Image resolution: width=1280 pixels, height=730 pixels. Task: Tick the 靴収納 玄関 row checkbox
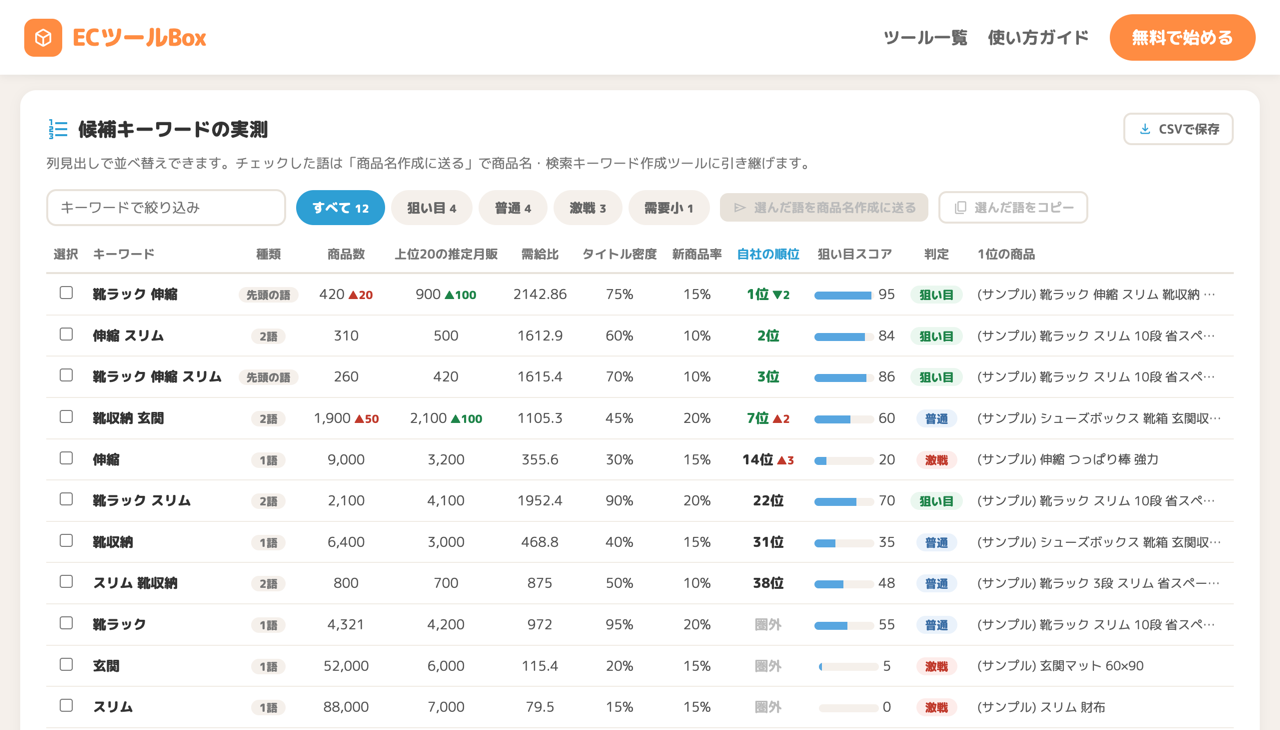pyautogui.click(x=66, y=417)
